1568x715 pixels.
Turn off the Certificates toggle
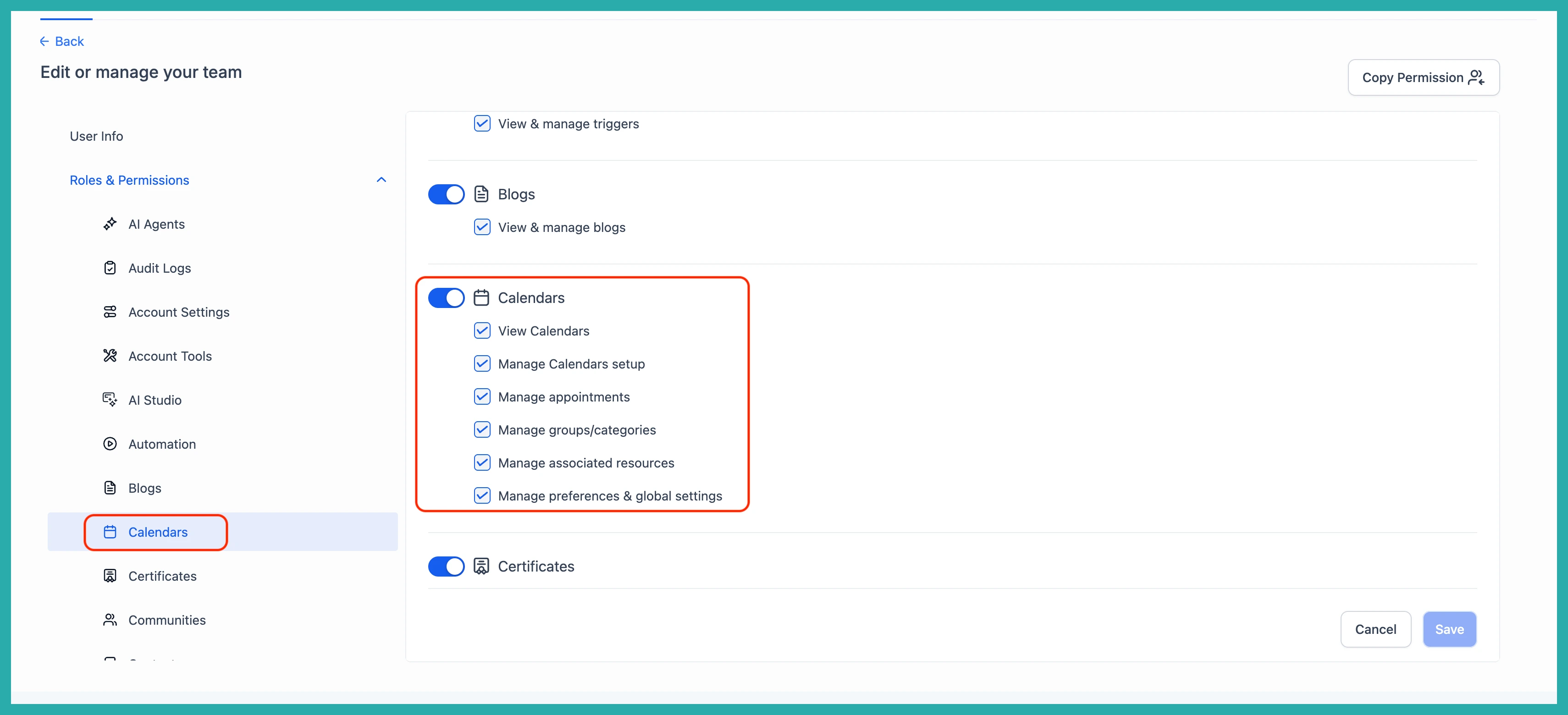446,566
